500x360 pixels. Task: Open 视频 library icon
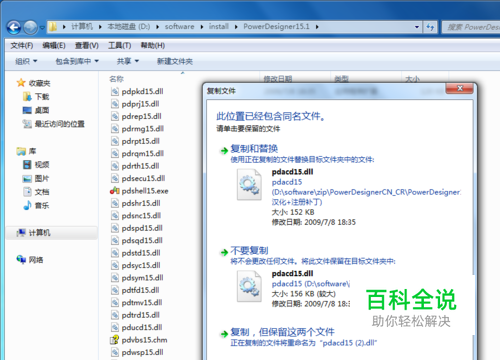tap(27, 165)
